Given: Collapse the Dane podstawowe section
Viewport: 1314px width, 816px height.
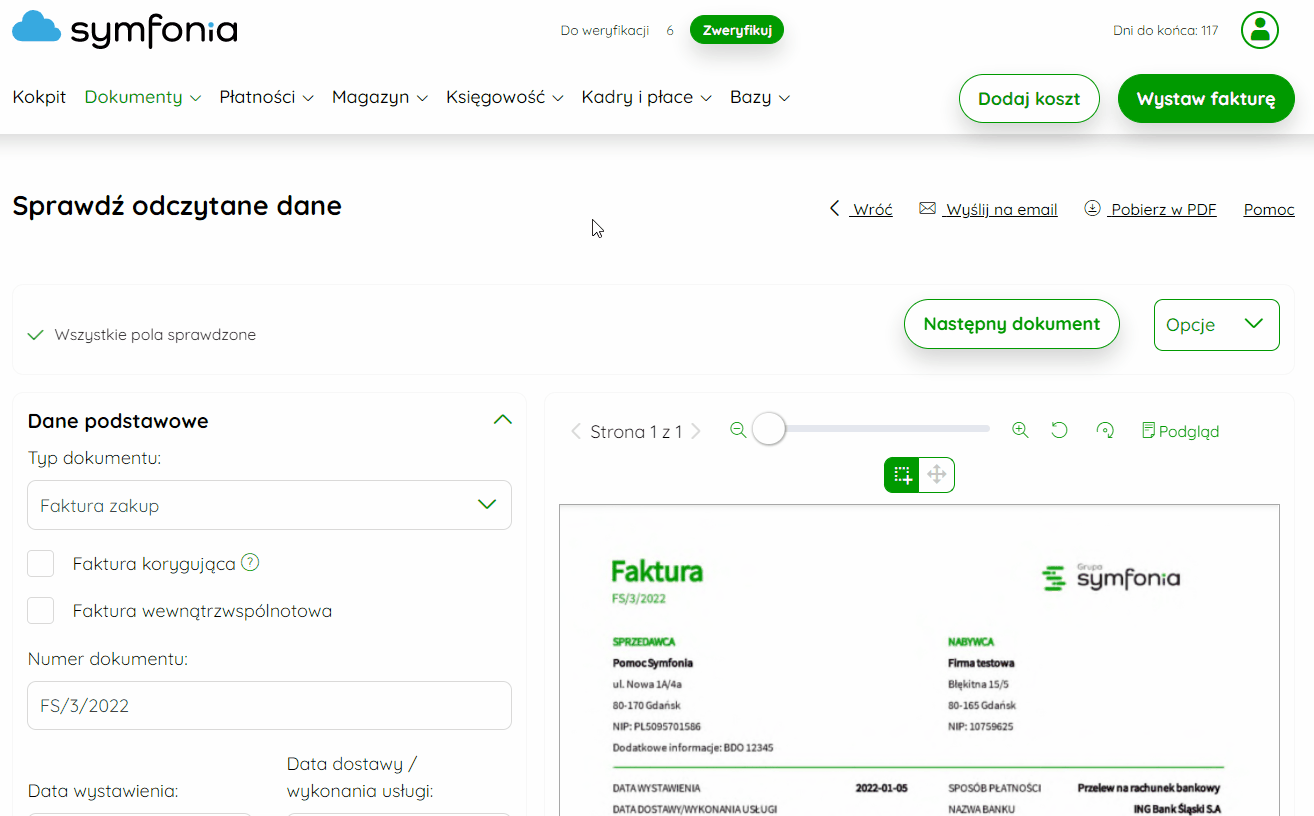Looking at the screenshot, I should click(x=503, y=420).
